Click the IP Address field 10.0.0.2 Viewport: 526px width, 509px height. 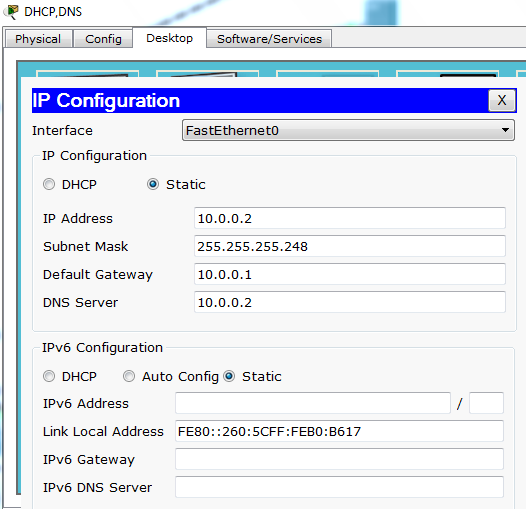pyautogui.click(x=350, y=218)
